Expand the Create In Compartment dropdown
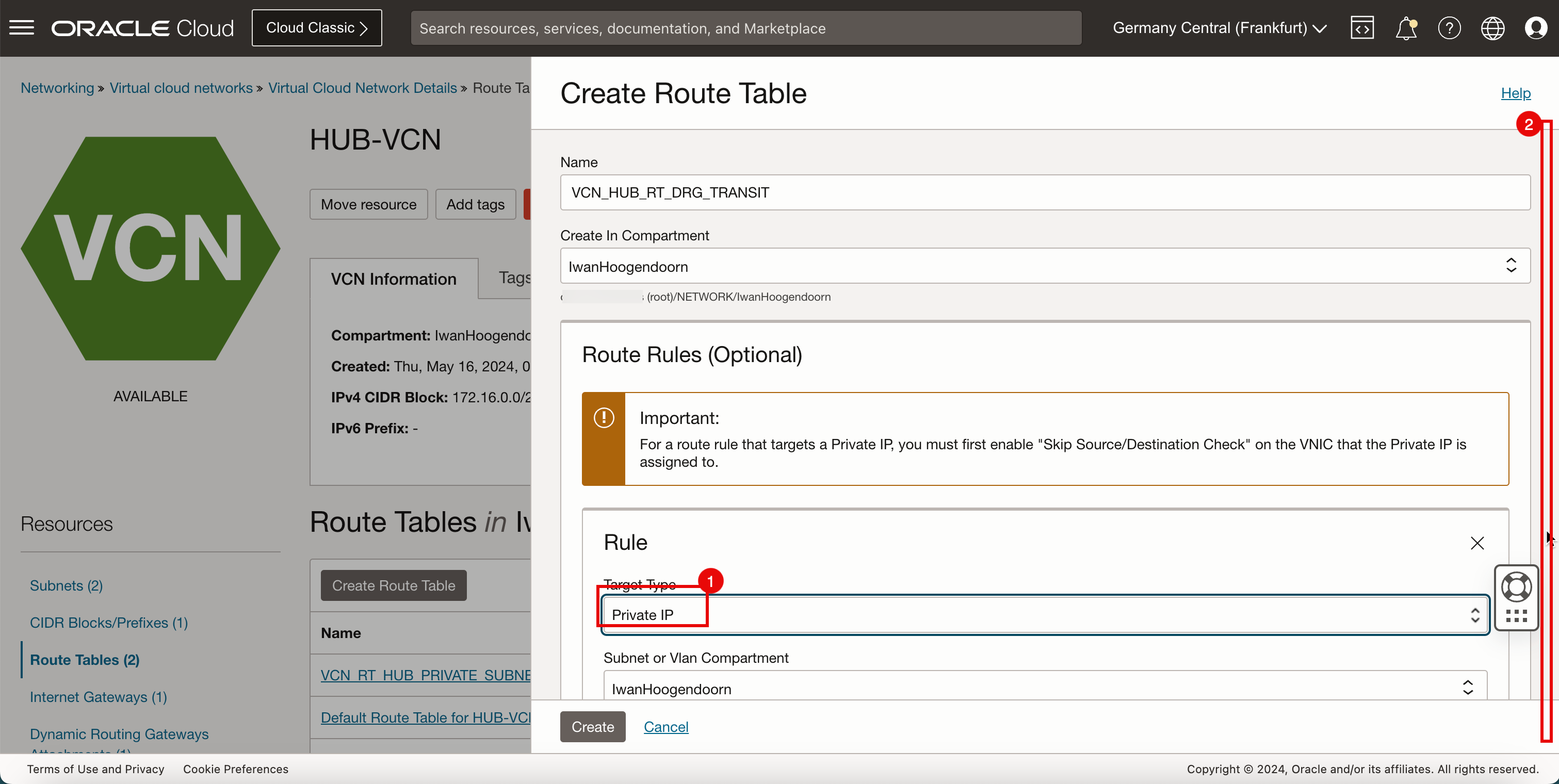The height and width of the screenshot is (784, 1559). tap(1043, 266)
